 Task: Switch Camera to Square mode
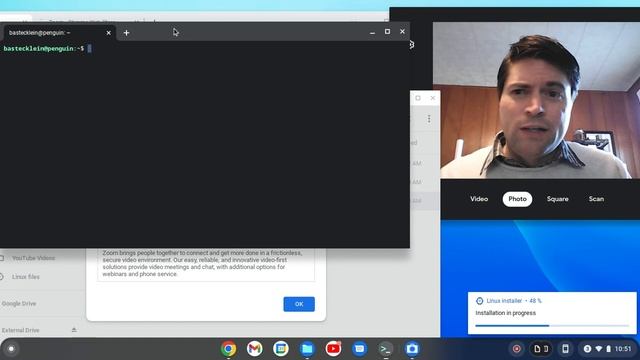pyautogui.click(x=558, y=199)
